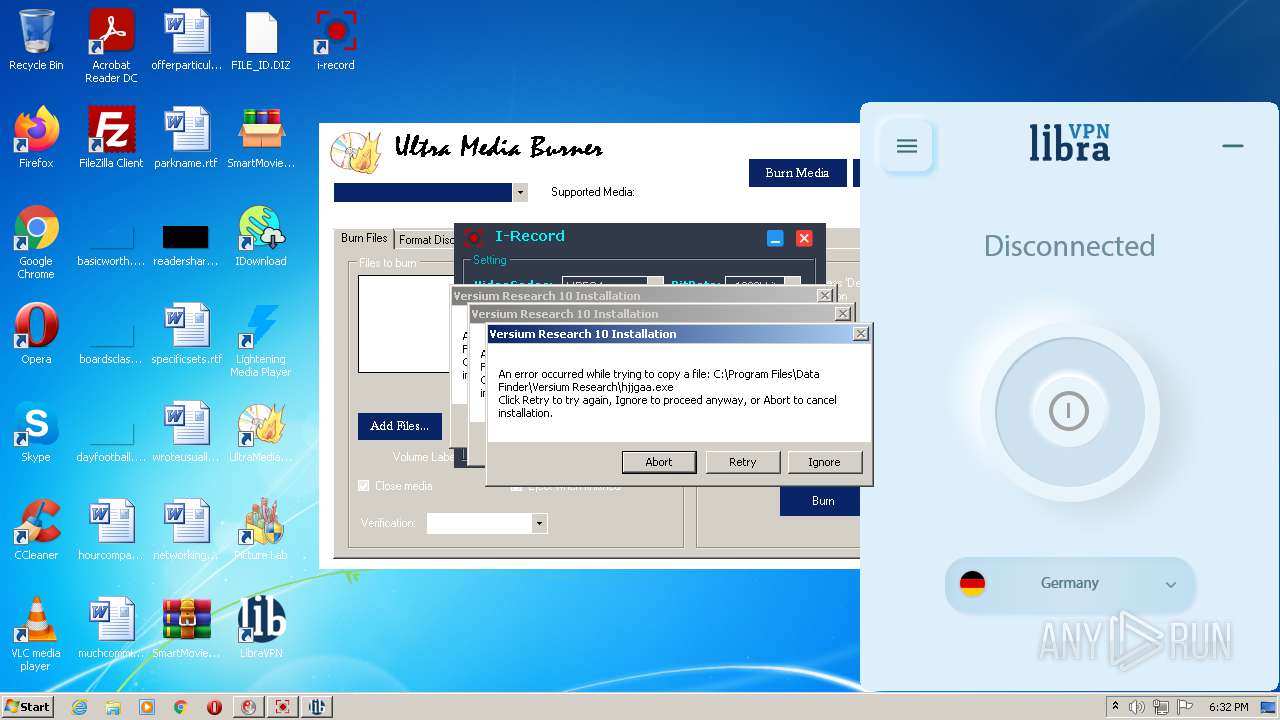
Task: Click Retry in the installation error dialog
Action: [742, 462]
